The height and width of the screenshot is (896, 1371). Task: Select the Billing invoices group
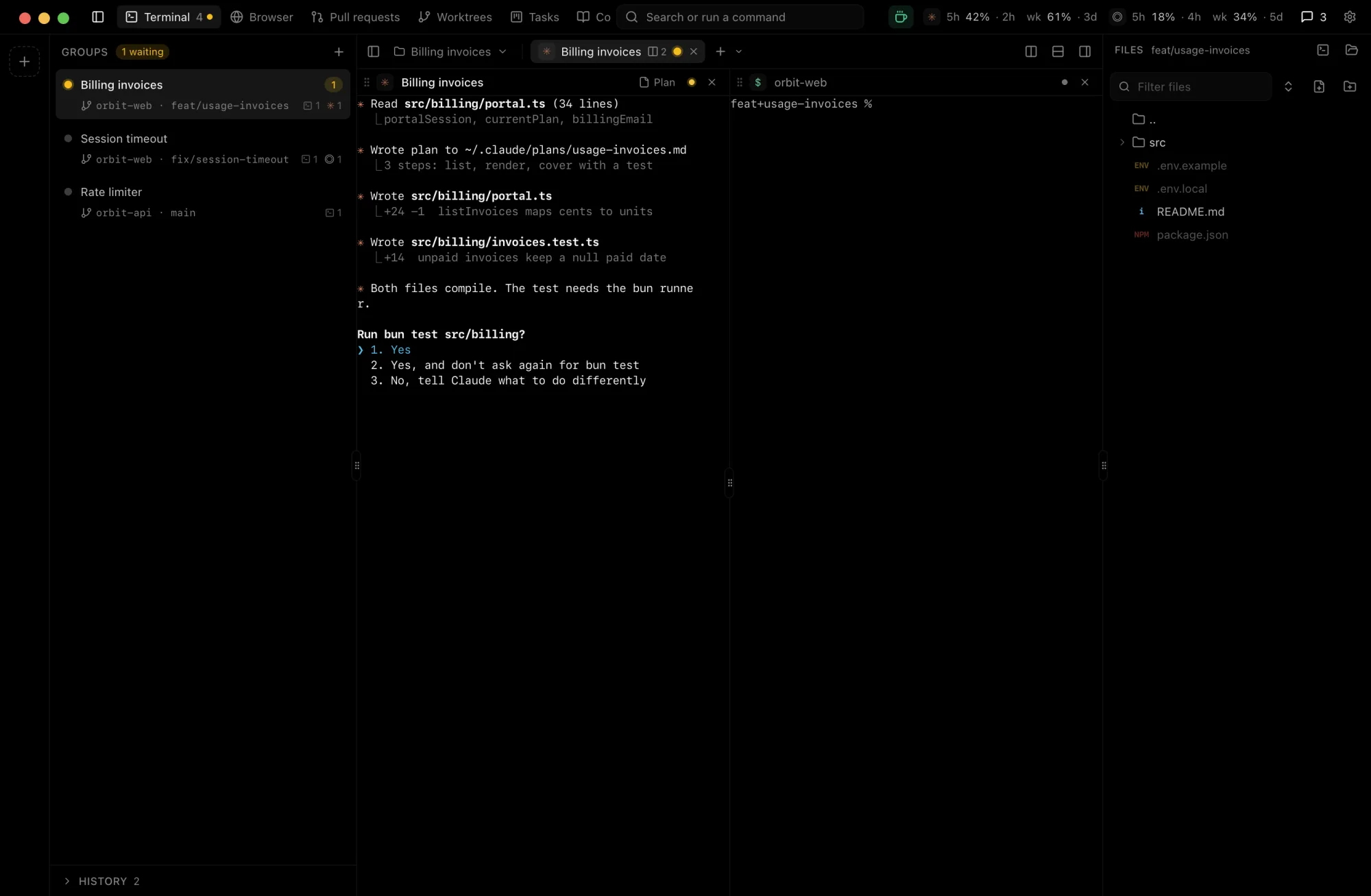click(203, 94)
